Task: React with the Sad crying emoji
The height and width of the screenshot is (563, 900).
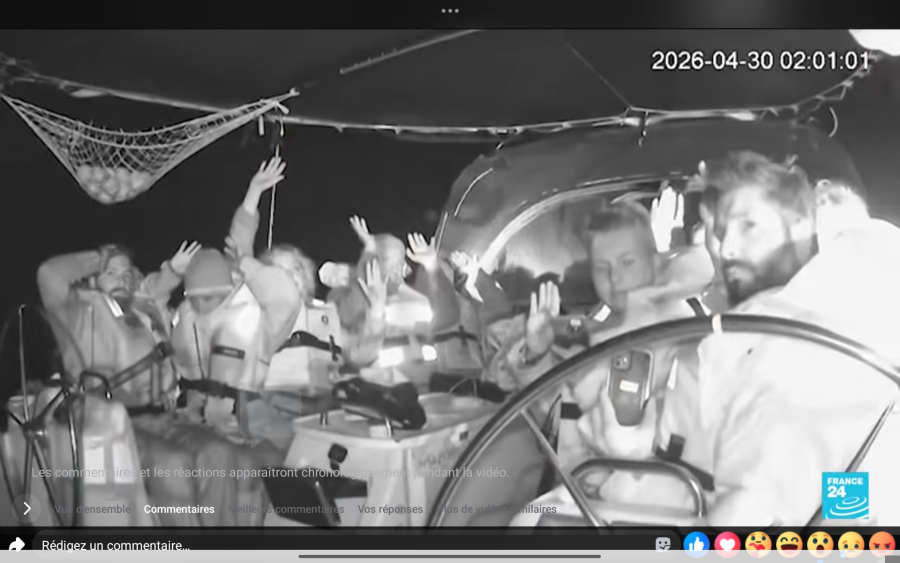Action: [851, 543]
